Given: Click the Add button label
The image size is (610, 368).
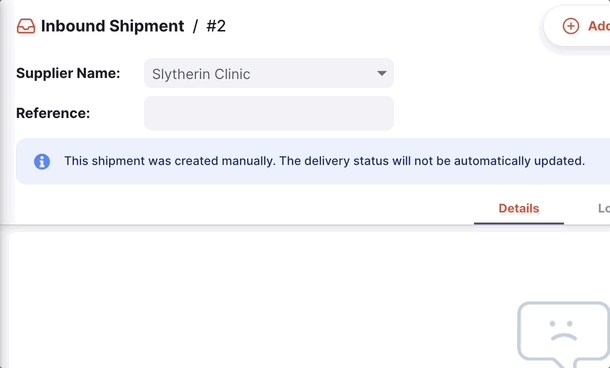Looking at the screenshot, I should pyautogui.click(x=599, y=26).
